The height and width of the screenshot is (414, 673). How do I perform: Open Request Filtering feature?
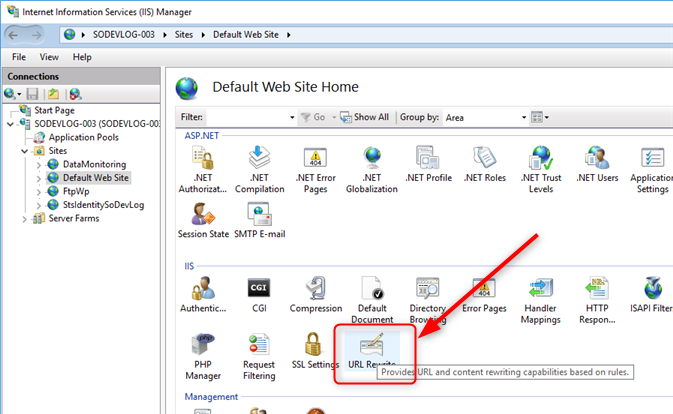(259, 357)
